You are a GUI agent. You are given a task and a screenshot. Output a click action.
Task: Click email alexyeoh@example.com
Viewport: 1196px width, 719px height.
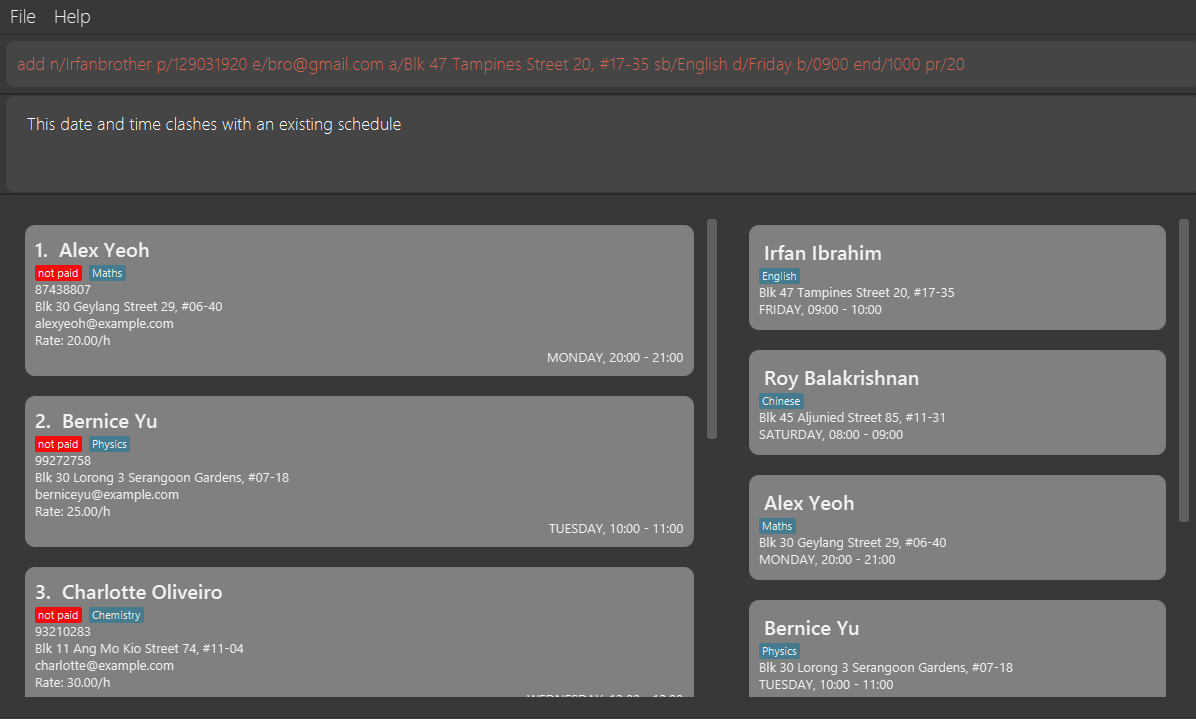(x=104, y=323)
